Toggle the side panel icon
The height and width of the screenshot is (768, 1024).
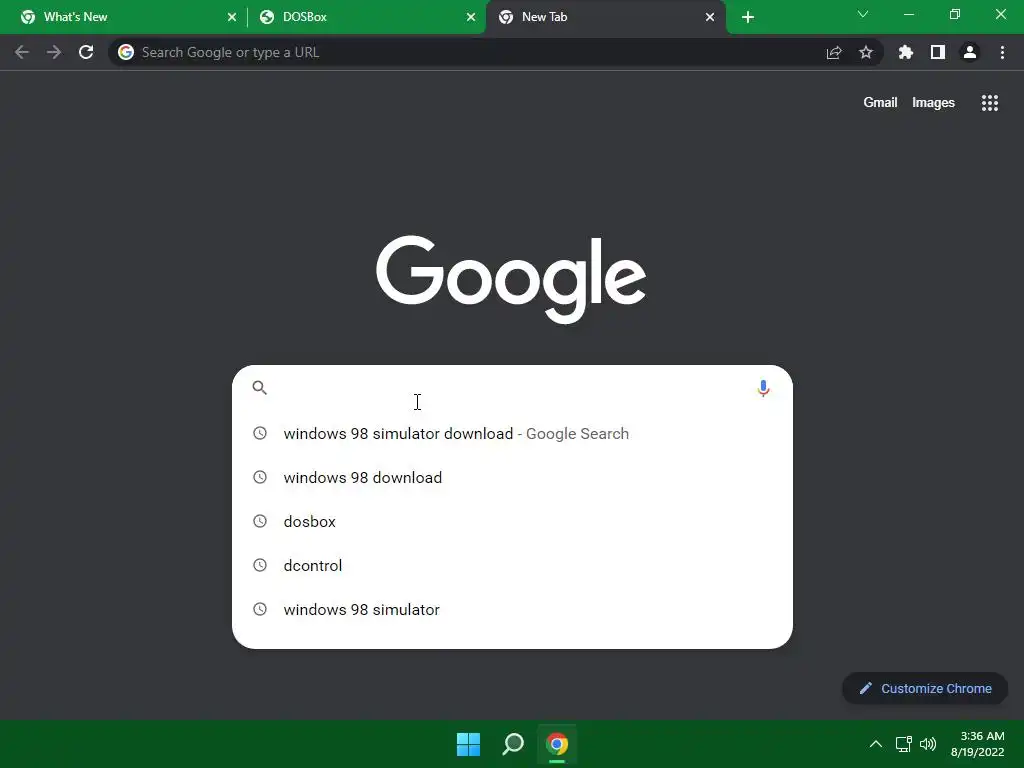(938, 52)
